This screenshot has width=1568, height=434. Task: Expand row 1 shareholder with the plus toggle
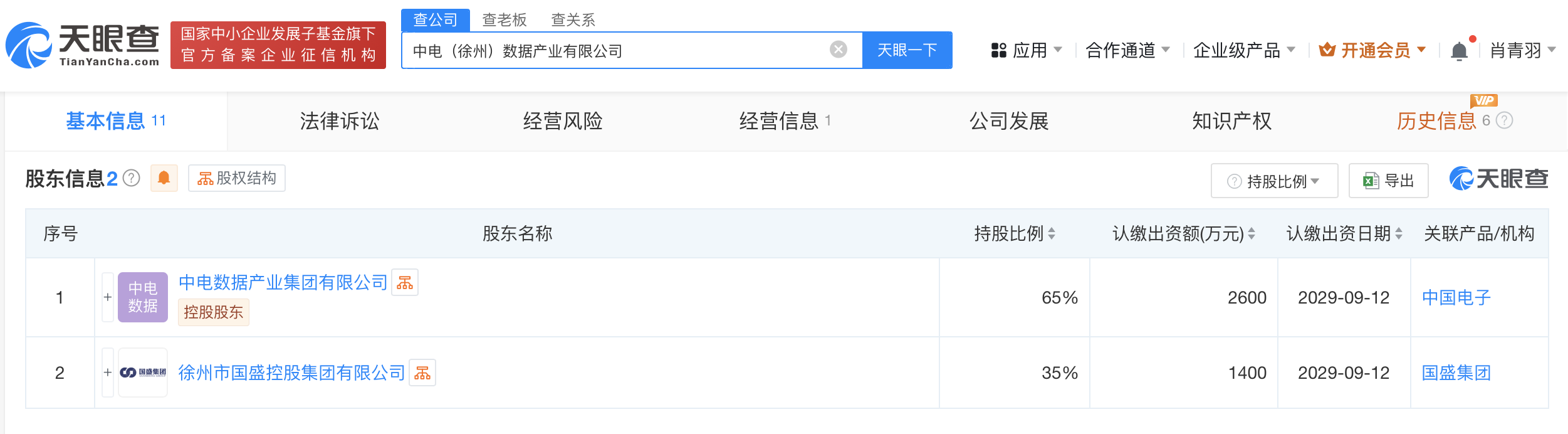(108, 297)
